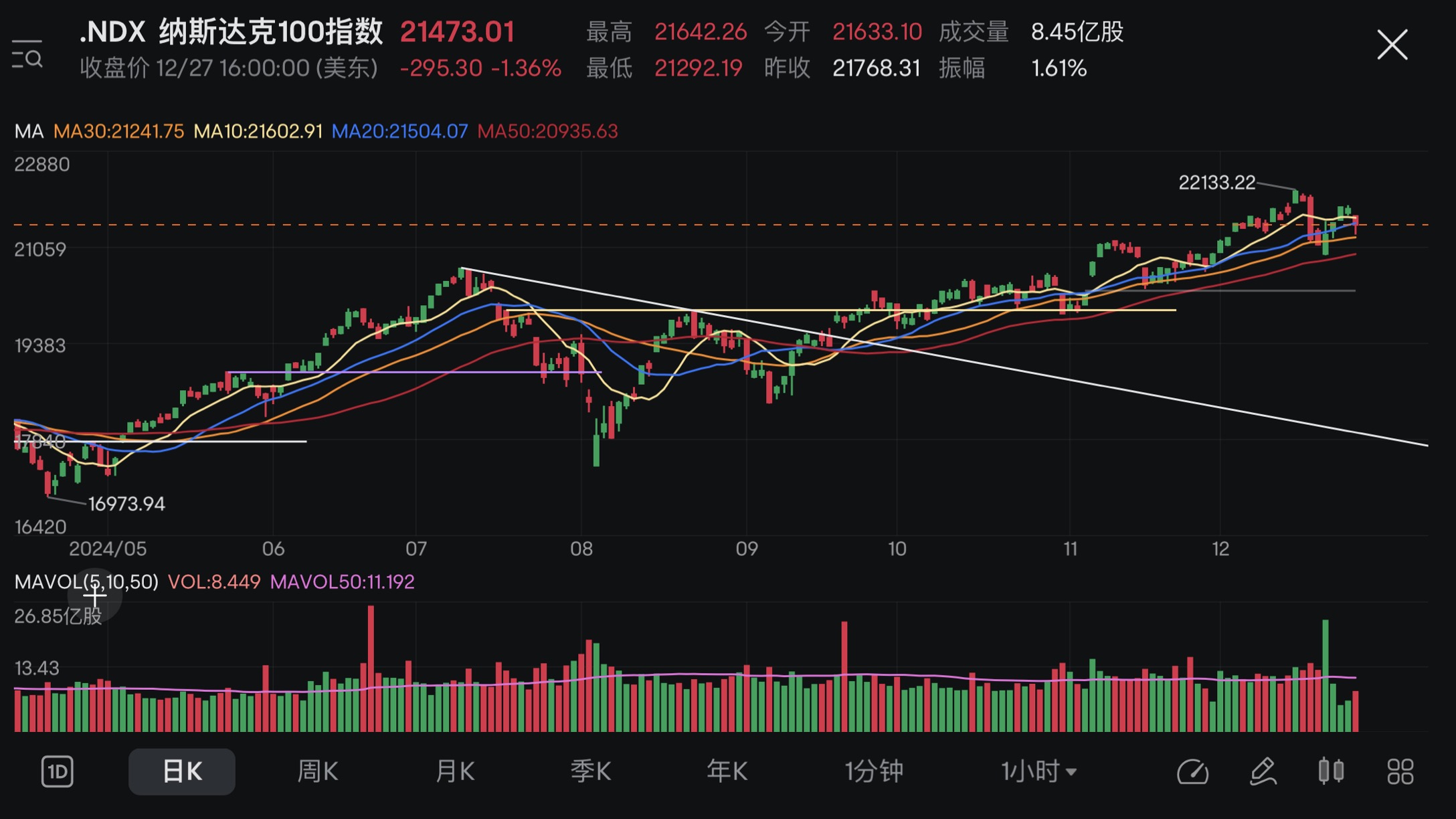The height and width of the screenshot is (819, 1456).
Task: Tap the 今开 21633.10 open value
Action: click(843, 31)
